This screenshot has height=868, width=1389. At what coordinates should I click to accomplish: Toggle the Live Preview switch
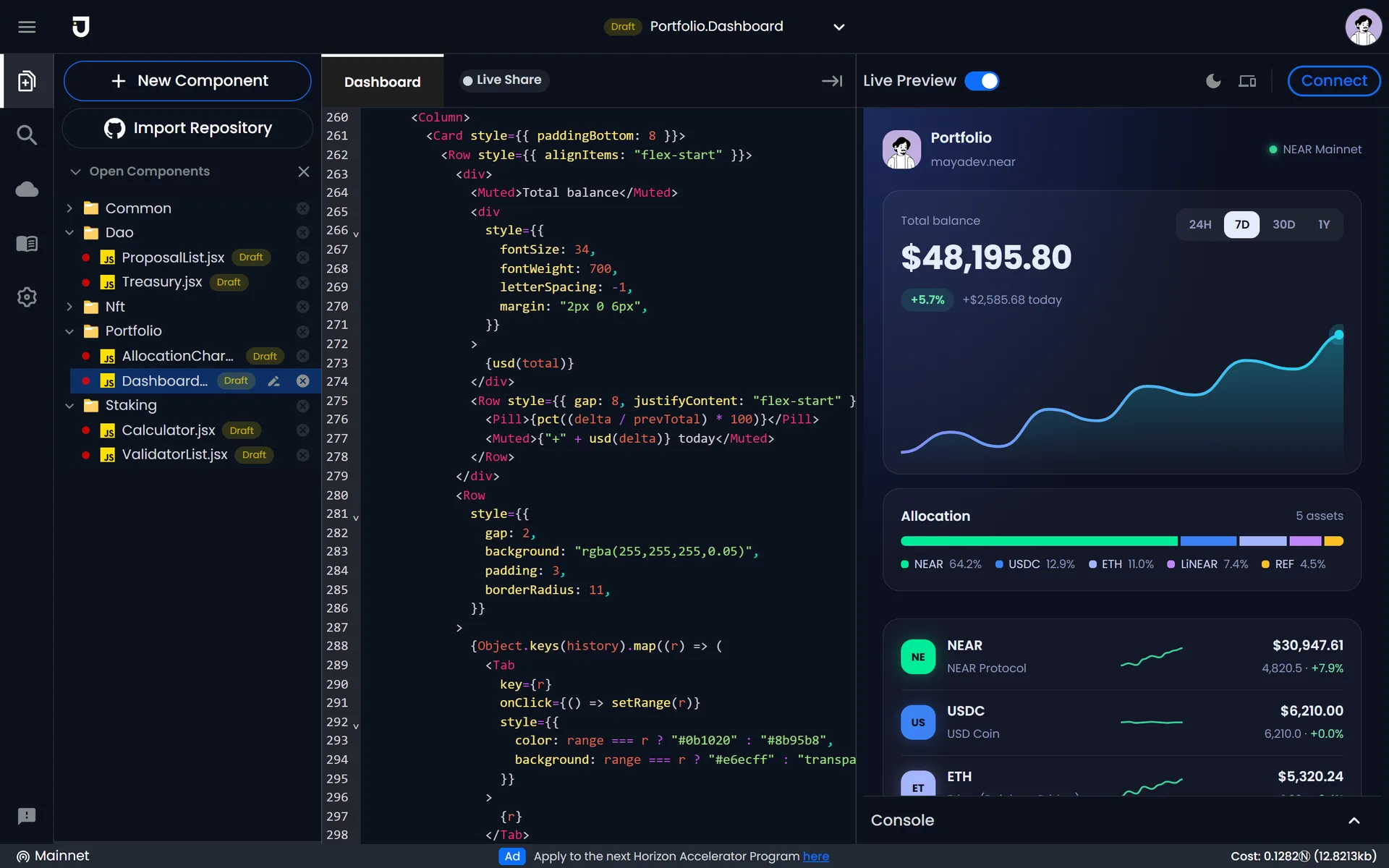982,81
